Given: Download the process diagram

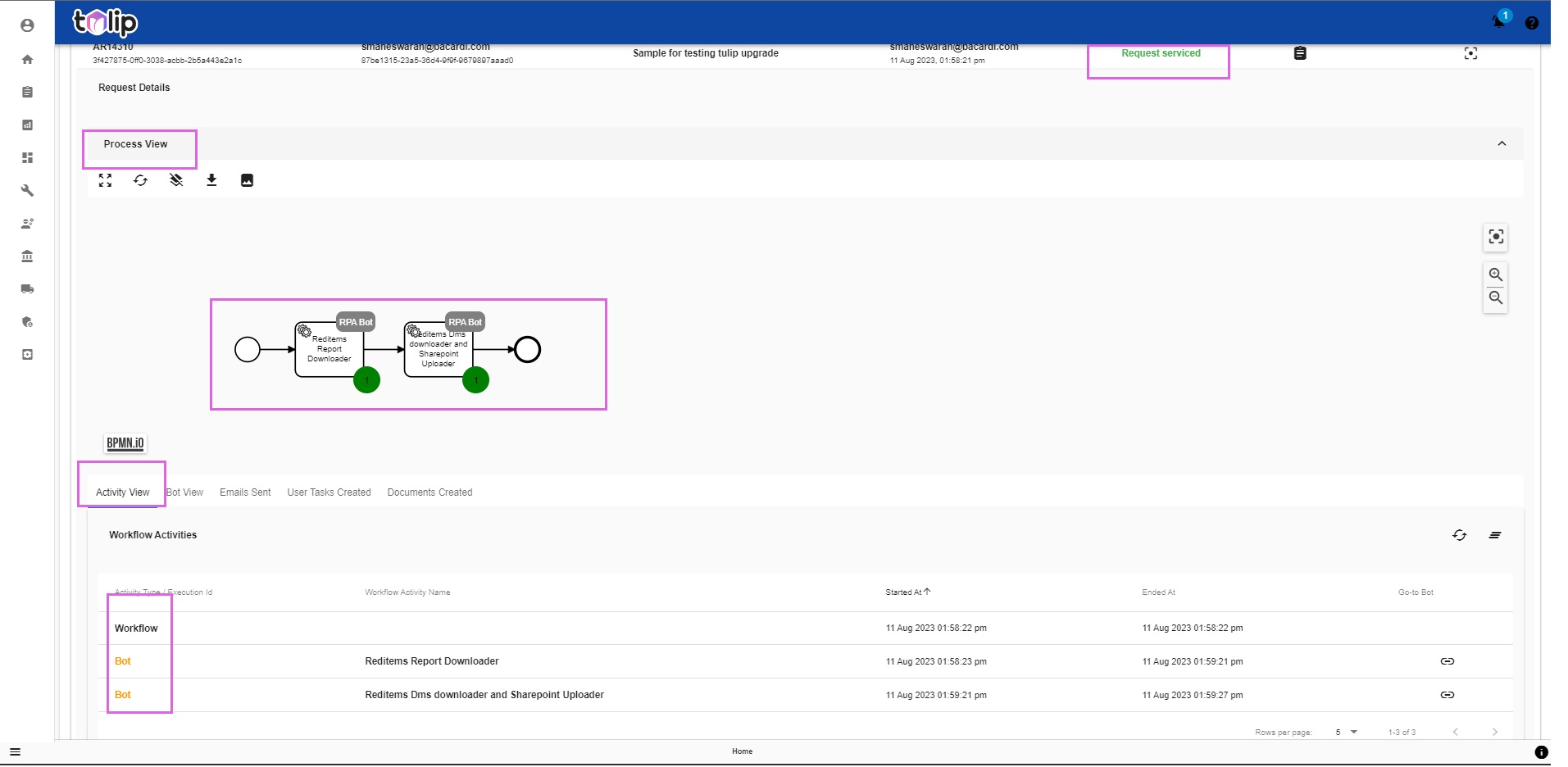Looking at the screenshot, I should [x=211, y=180].
